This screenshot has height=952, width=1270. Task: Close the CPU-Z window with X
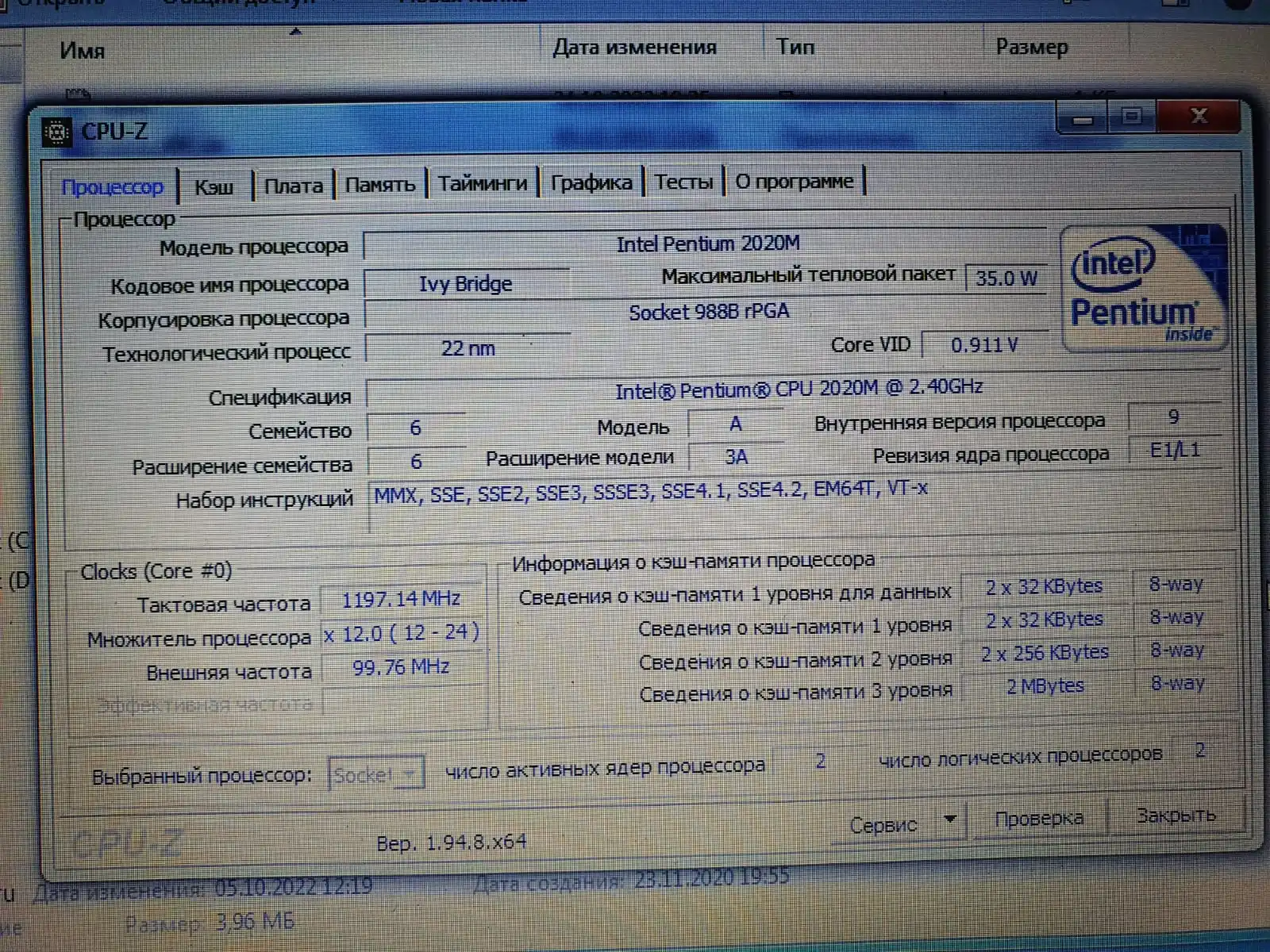click(1199, 116)
